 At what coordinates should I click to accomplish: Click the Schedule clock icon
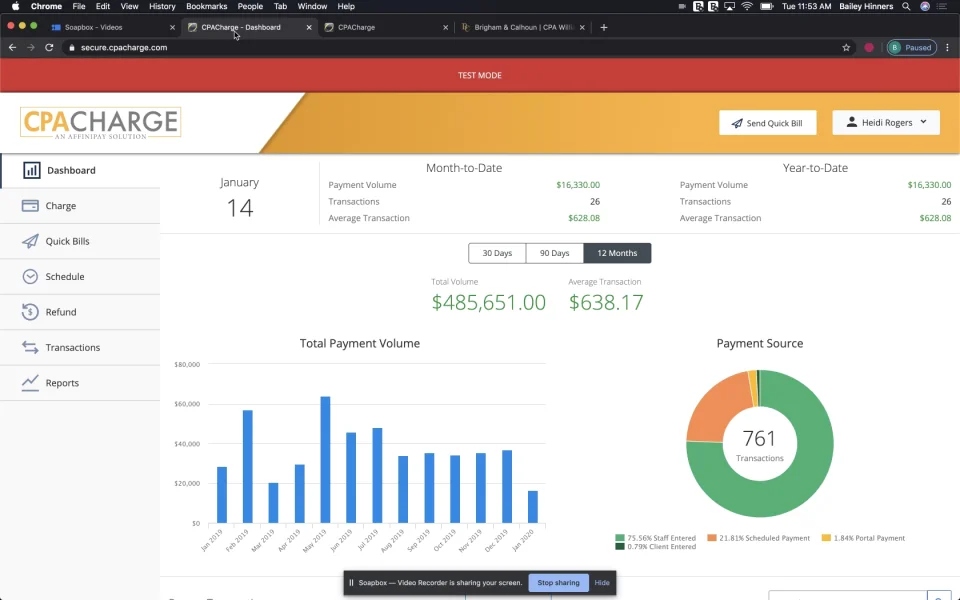(30, 277)
